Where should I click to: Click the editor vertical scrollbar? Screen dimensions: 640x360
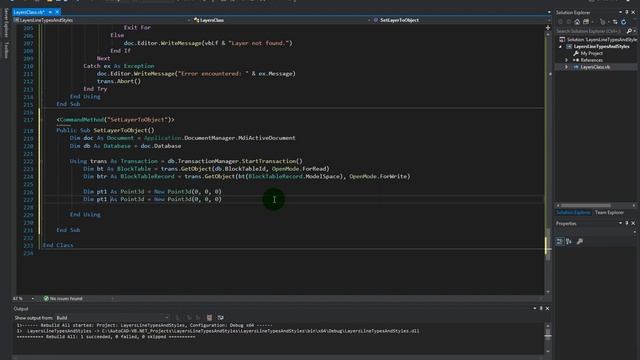[x=548, y=162]
